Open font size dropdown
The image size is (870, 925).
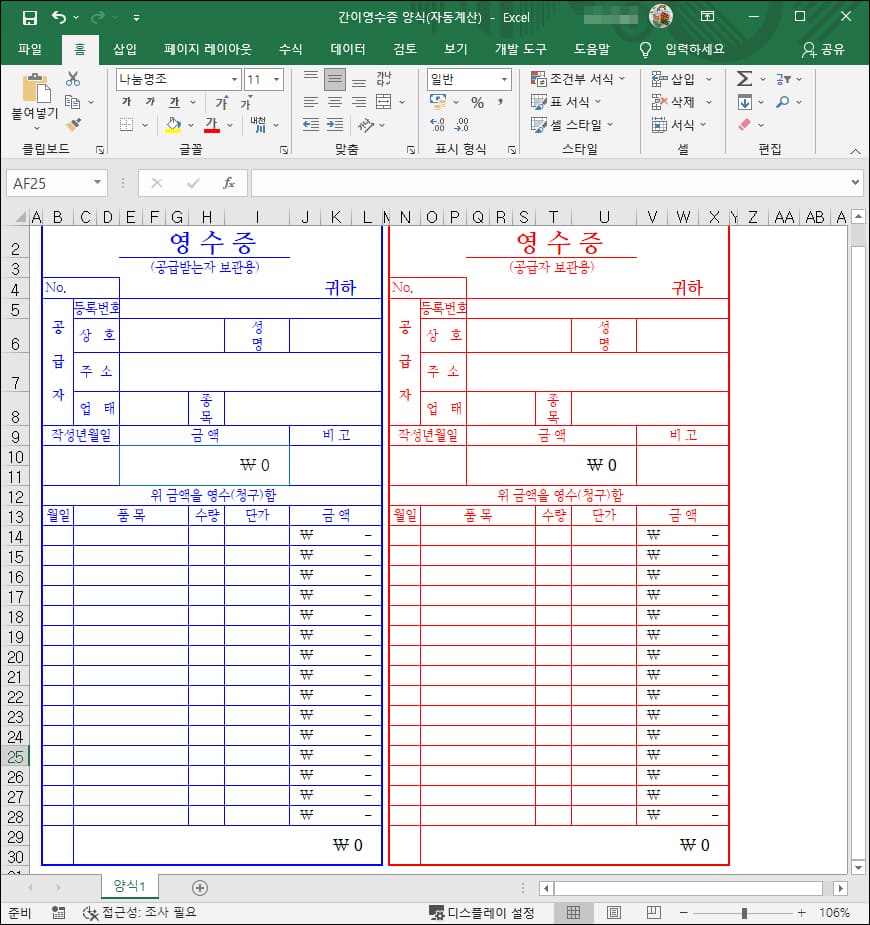276,79
